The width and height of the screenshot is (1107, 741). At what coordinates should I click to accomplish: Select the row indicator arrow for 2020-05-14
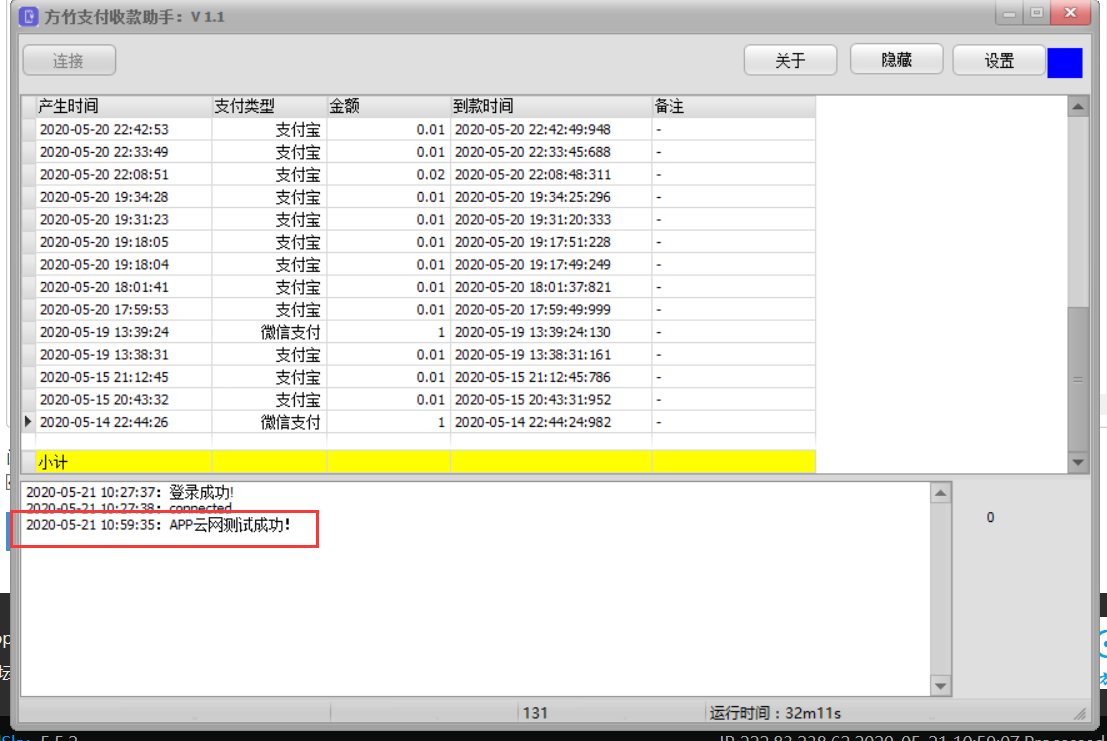tap(28, 422)
